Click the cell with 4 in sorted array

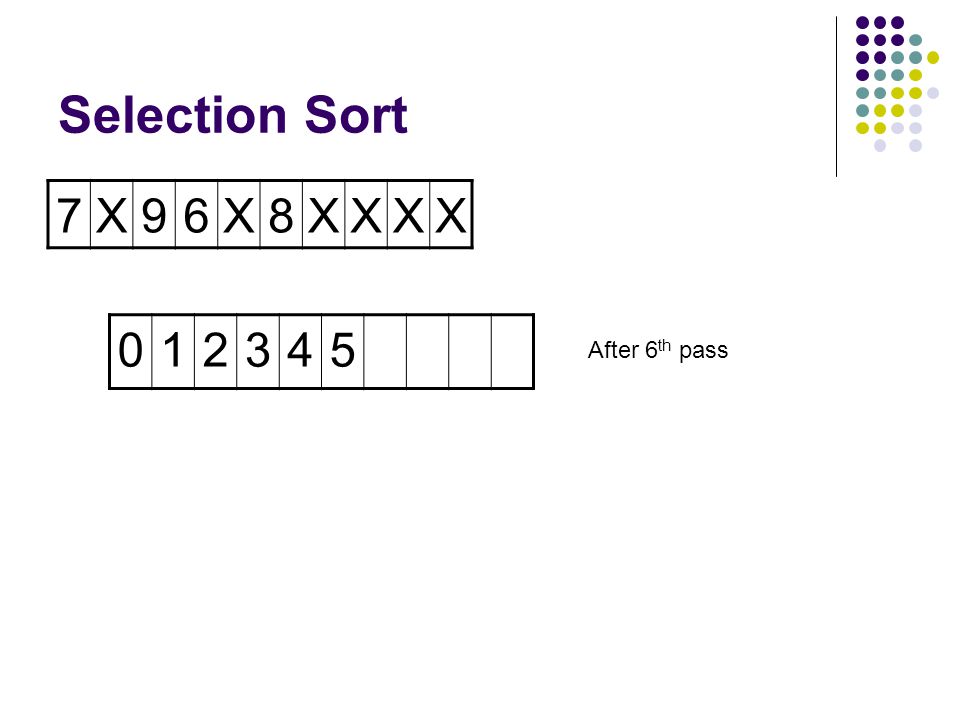click(x=301, y=351)
